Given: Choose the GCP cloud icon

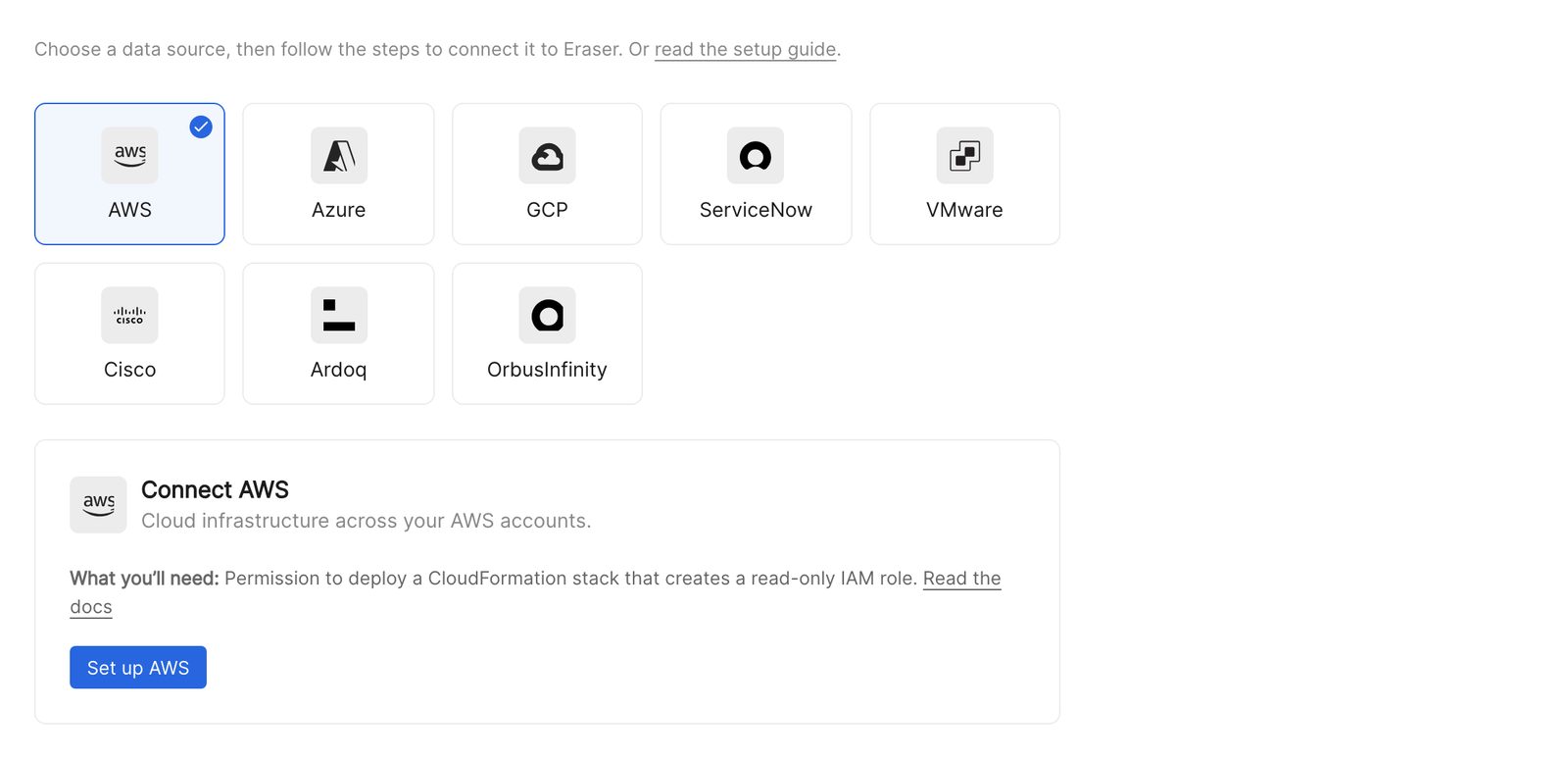Looking at the screenshot, I should point(547,155).
